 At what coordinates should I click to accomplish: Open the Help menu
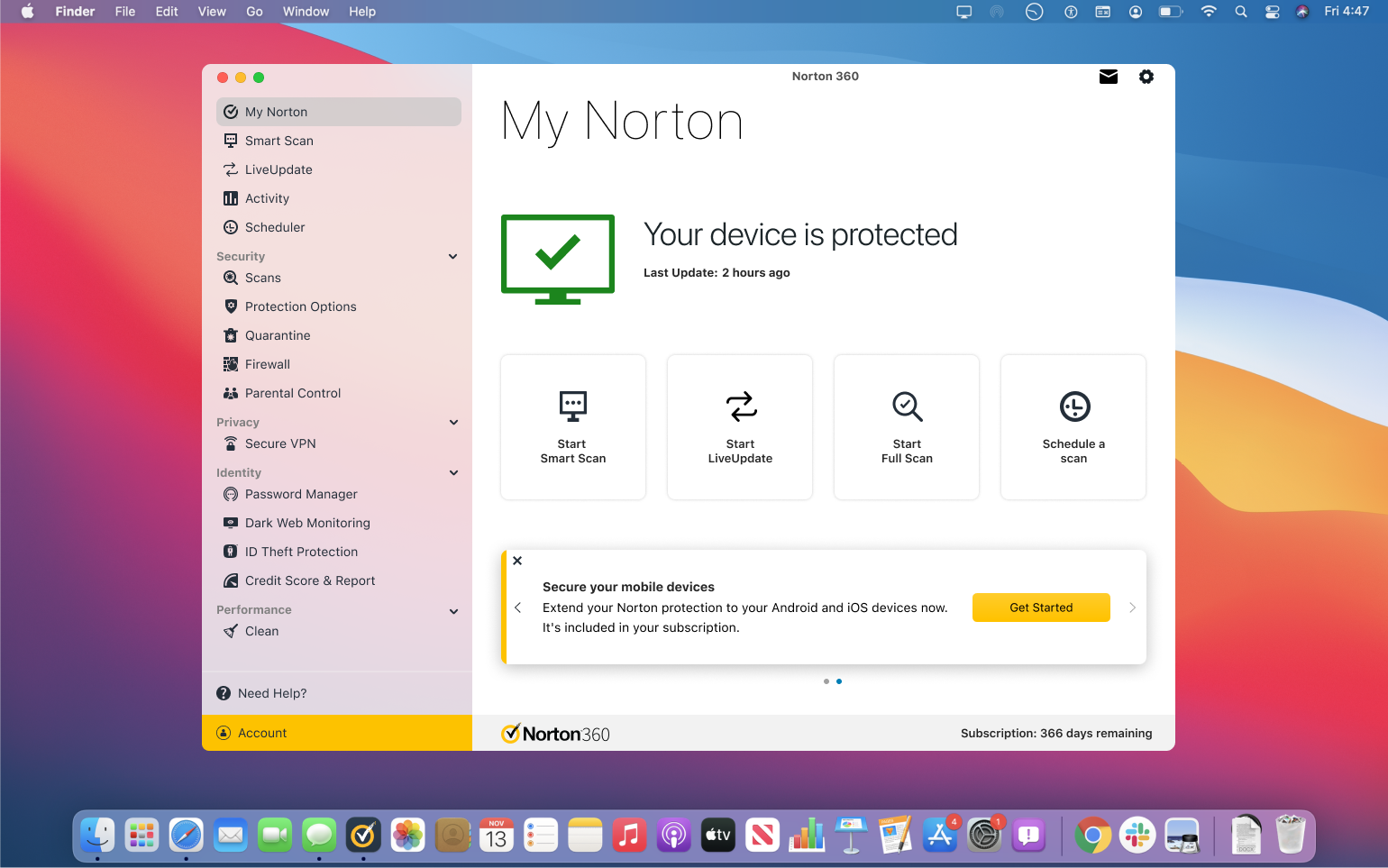tap(362, 12)
